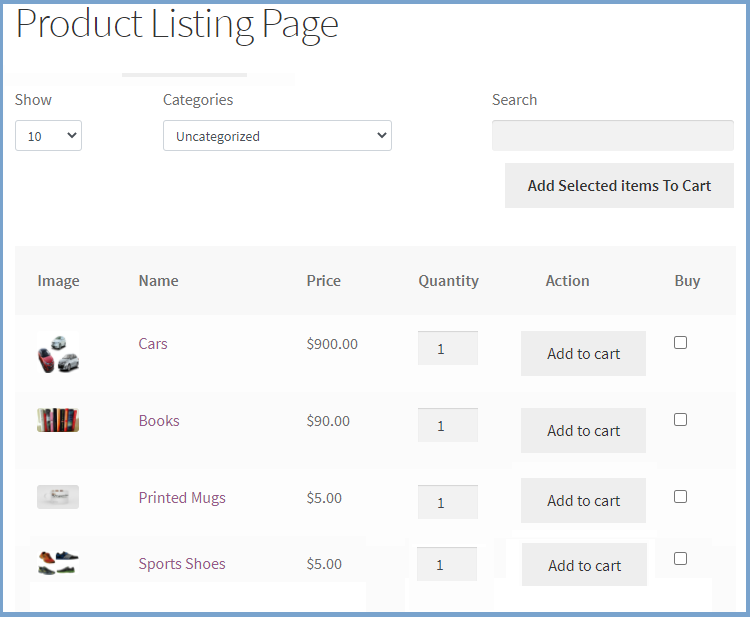Click the Printed Mugs thumbnail image

(58, 497)
